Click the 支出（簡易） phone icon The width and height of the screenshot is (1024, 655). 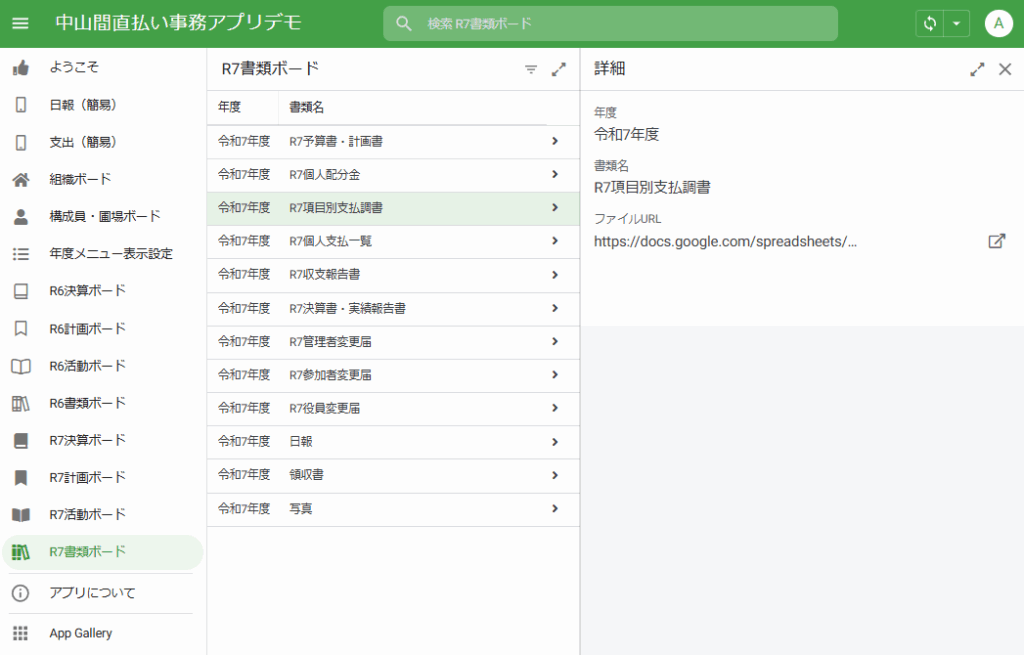[x=21, y=142]
